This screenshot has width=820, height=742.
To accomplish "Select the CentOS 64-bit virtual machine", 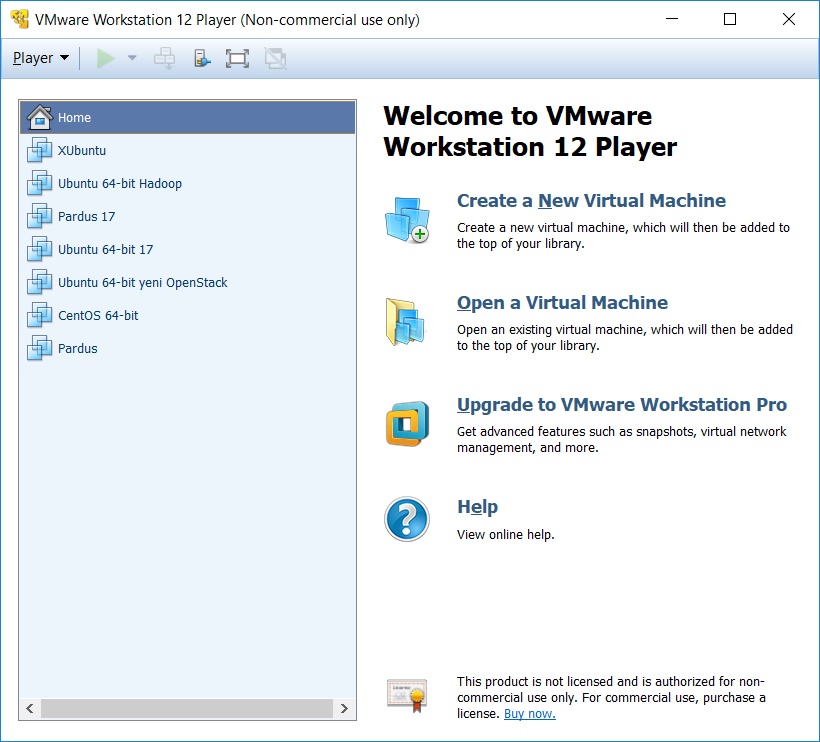I will tap(187, 315).
